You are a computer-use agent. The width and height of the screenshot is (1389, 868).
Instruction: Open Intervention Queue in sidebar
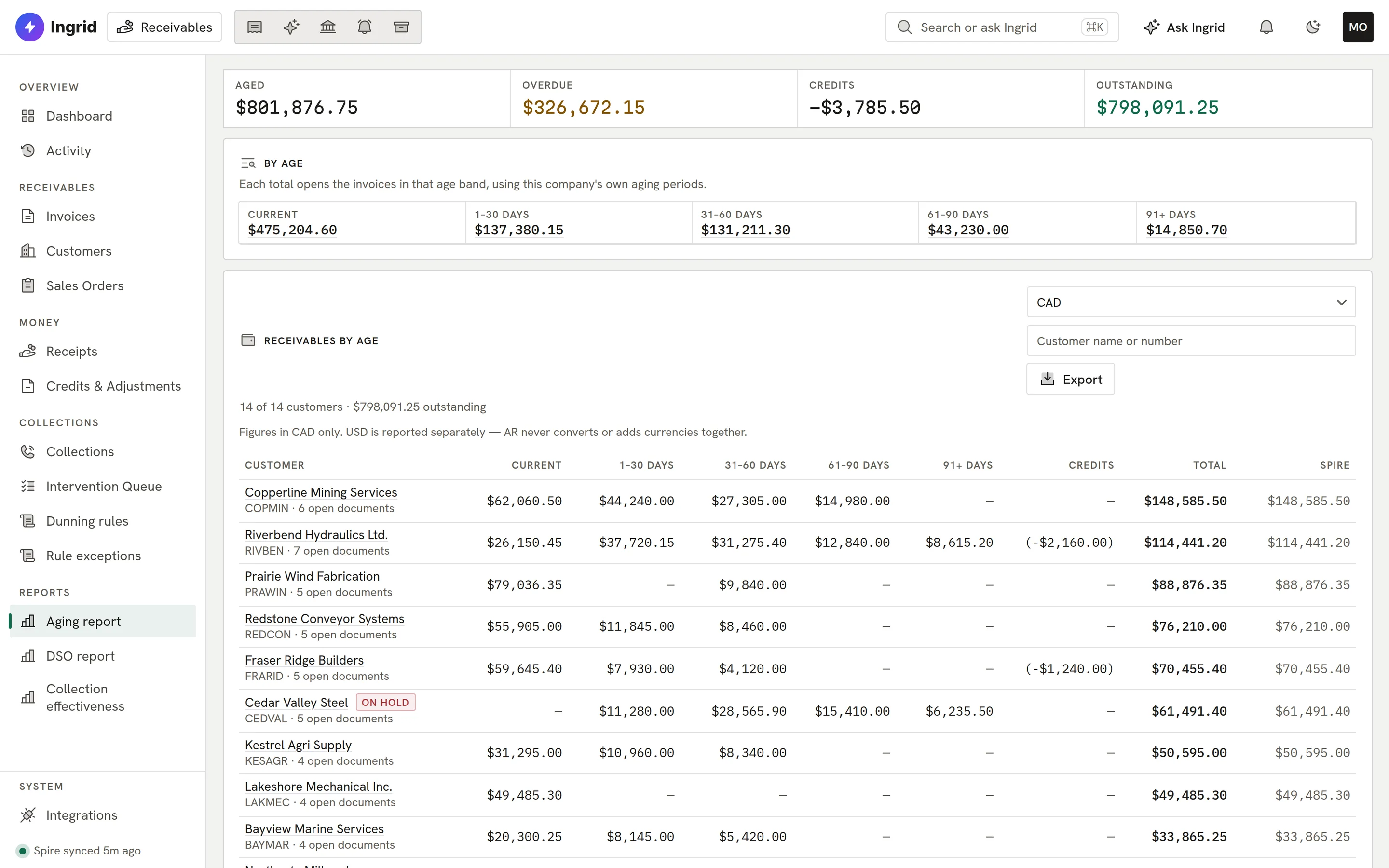[x=104, y=486]
